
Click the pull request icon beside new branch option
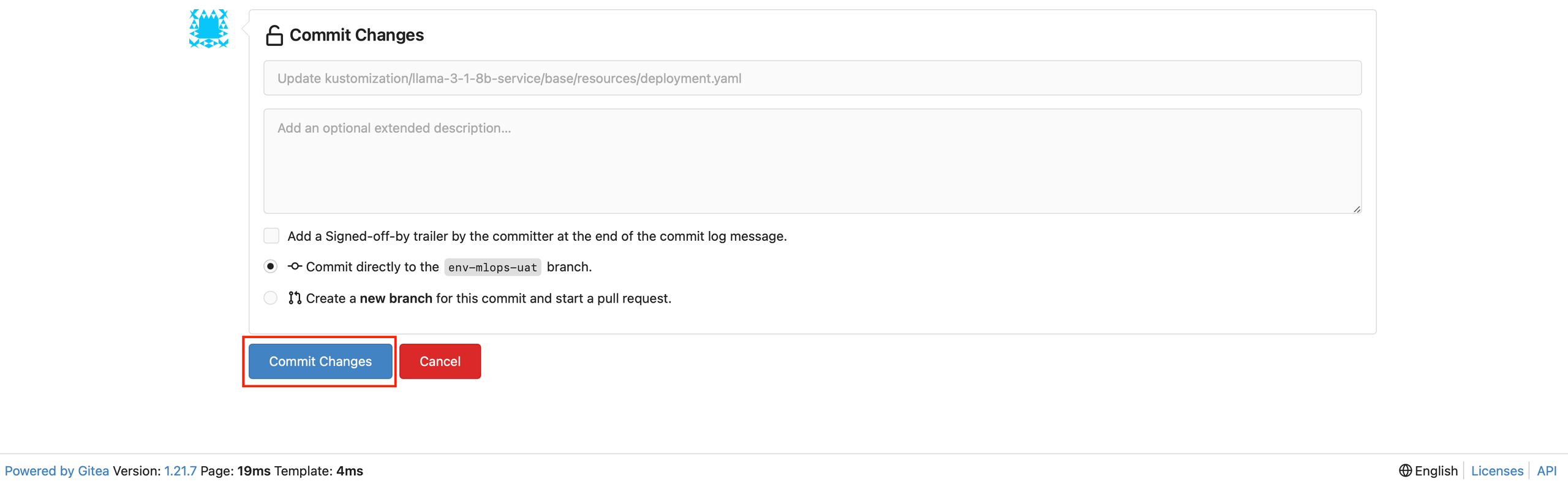point(295,298)
